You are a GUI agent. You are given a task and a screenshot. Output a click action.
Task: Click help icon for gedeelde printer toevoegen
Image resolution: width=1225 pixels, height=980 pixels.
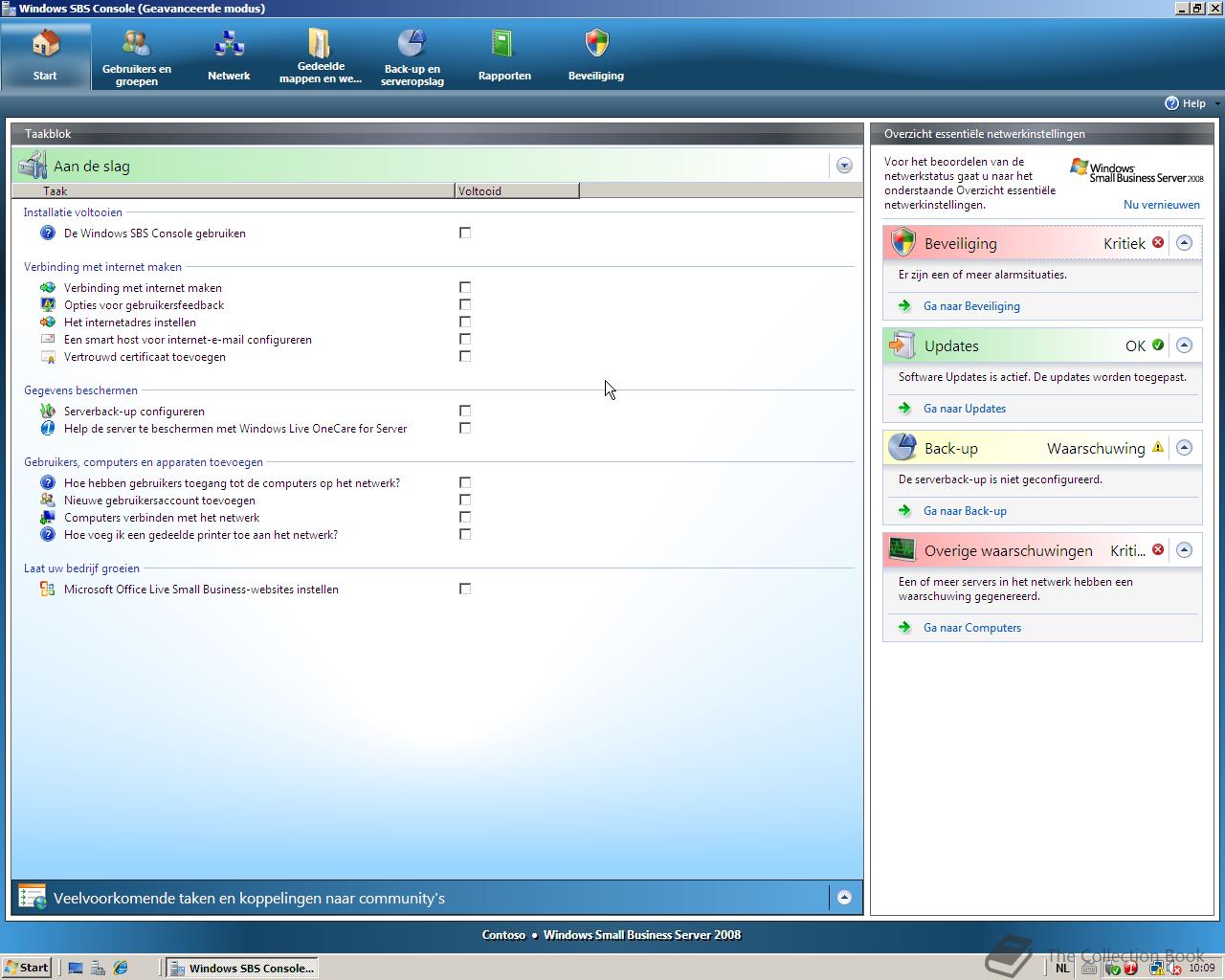48,534
